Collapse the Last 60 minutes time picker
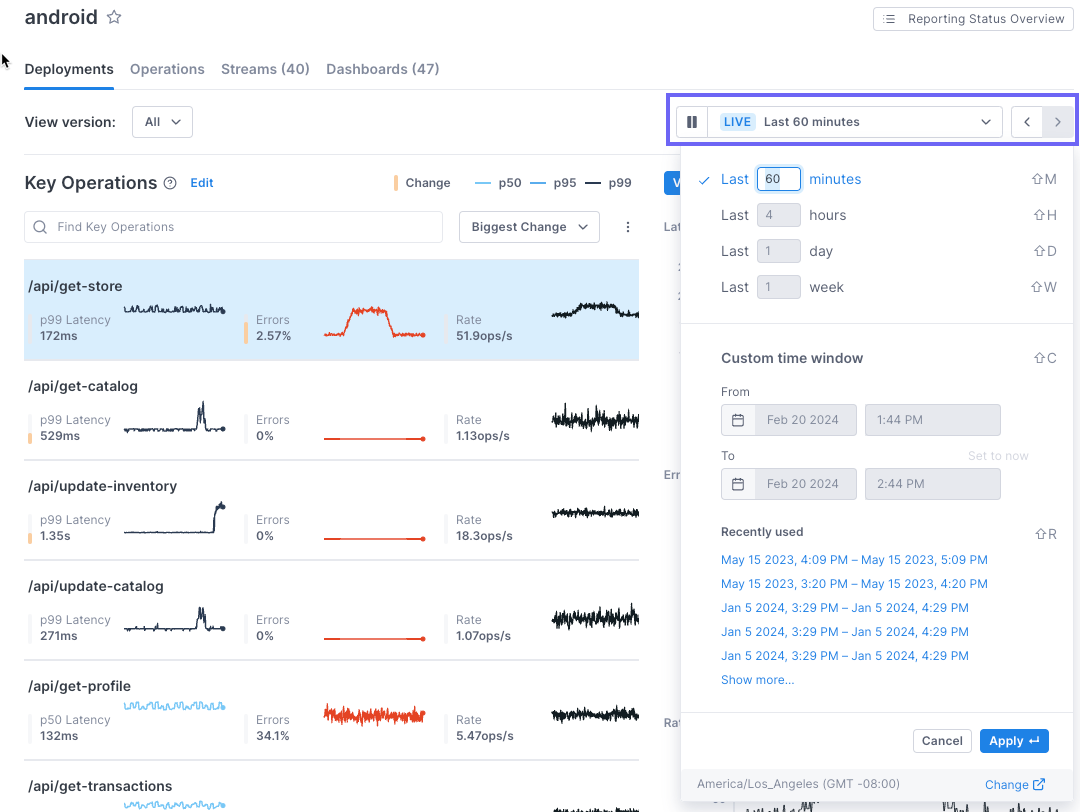The height and width of the screenshot is (812, 1080). click(x=855, y=122)
